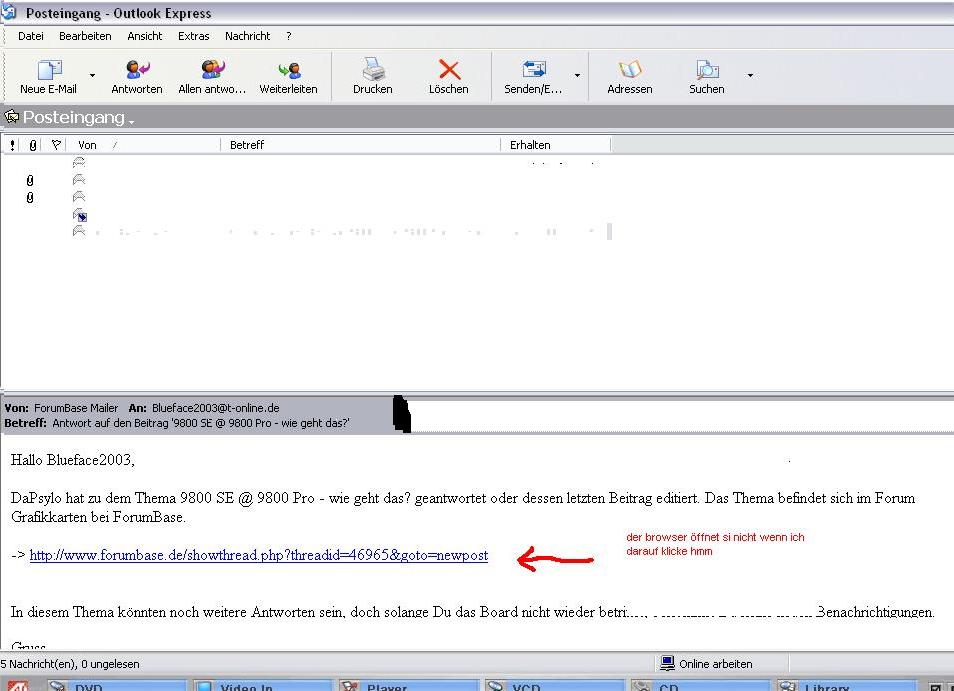Open the Bearbeiten menu
The image size is (954, 691).
point(85,36)
